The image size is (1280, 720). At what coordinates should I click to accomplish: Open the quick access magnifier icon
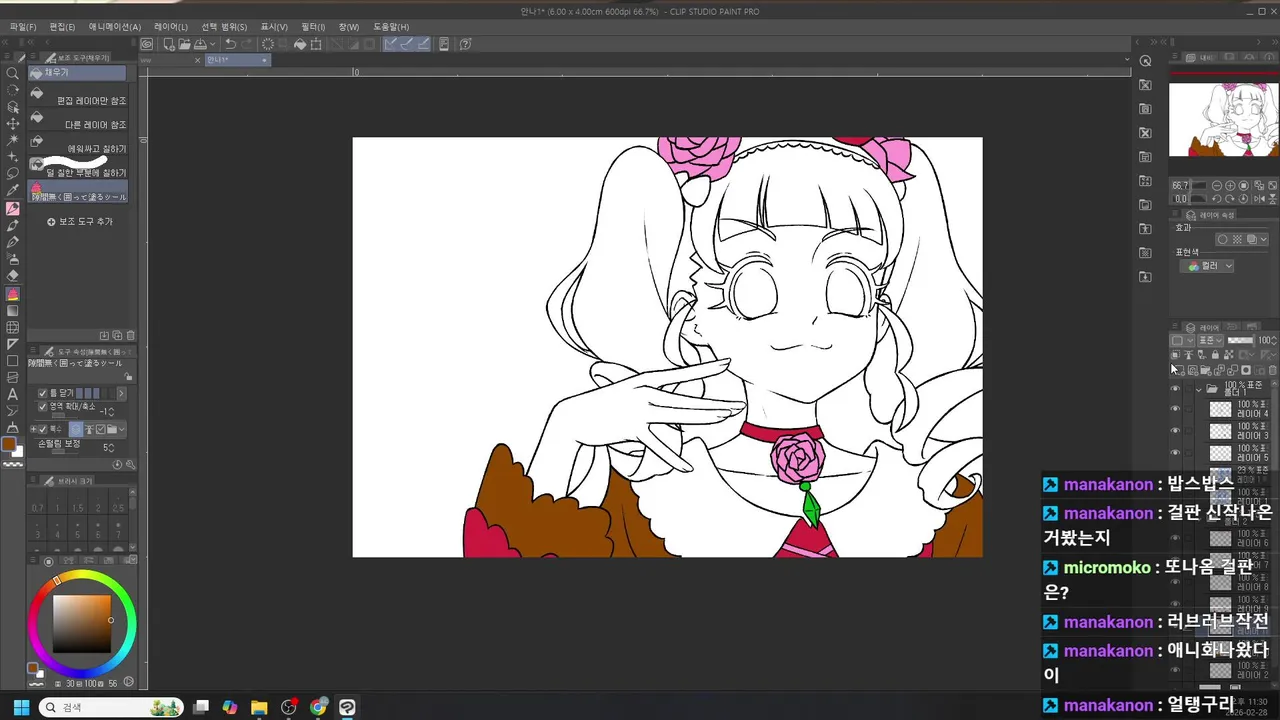pyautogui.click(x=1145, y=61)
